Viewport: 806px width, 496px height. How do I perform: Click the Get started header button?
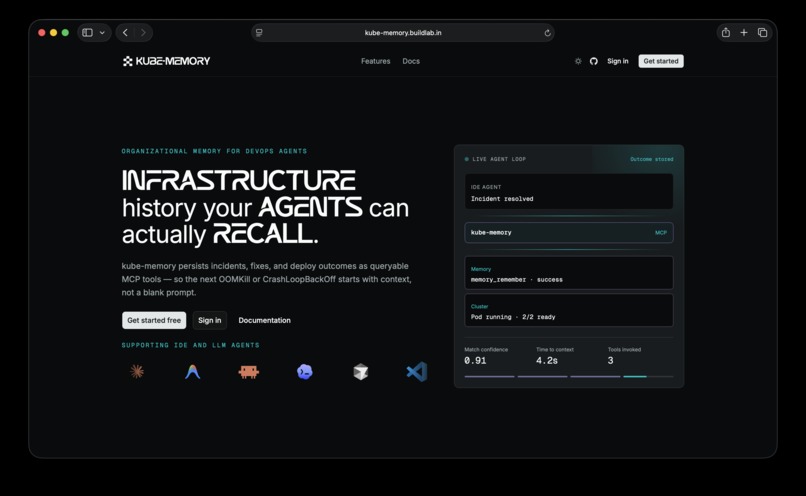[x=661, y=61]
